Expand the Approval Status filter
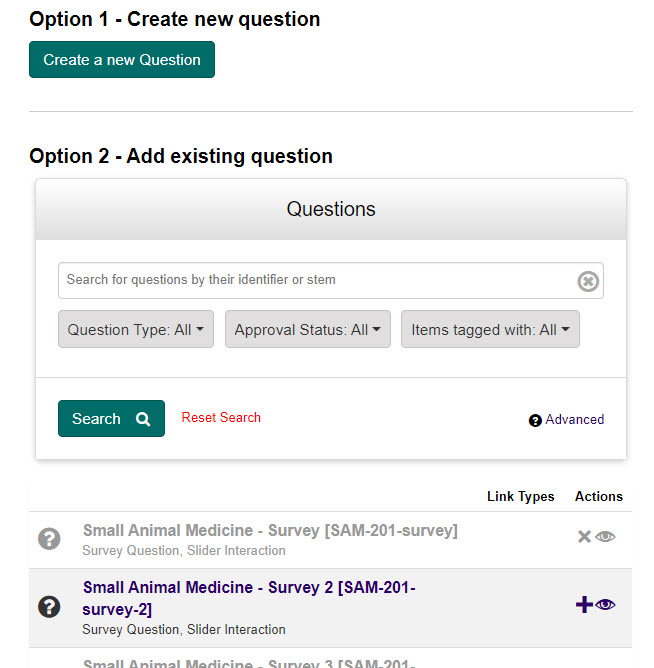Viewport: 654px width, 668px height. click(x=307, y=330)
